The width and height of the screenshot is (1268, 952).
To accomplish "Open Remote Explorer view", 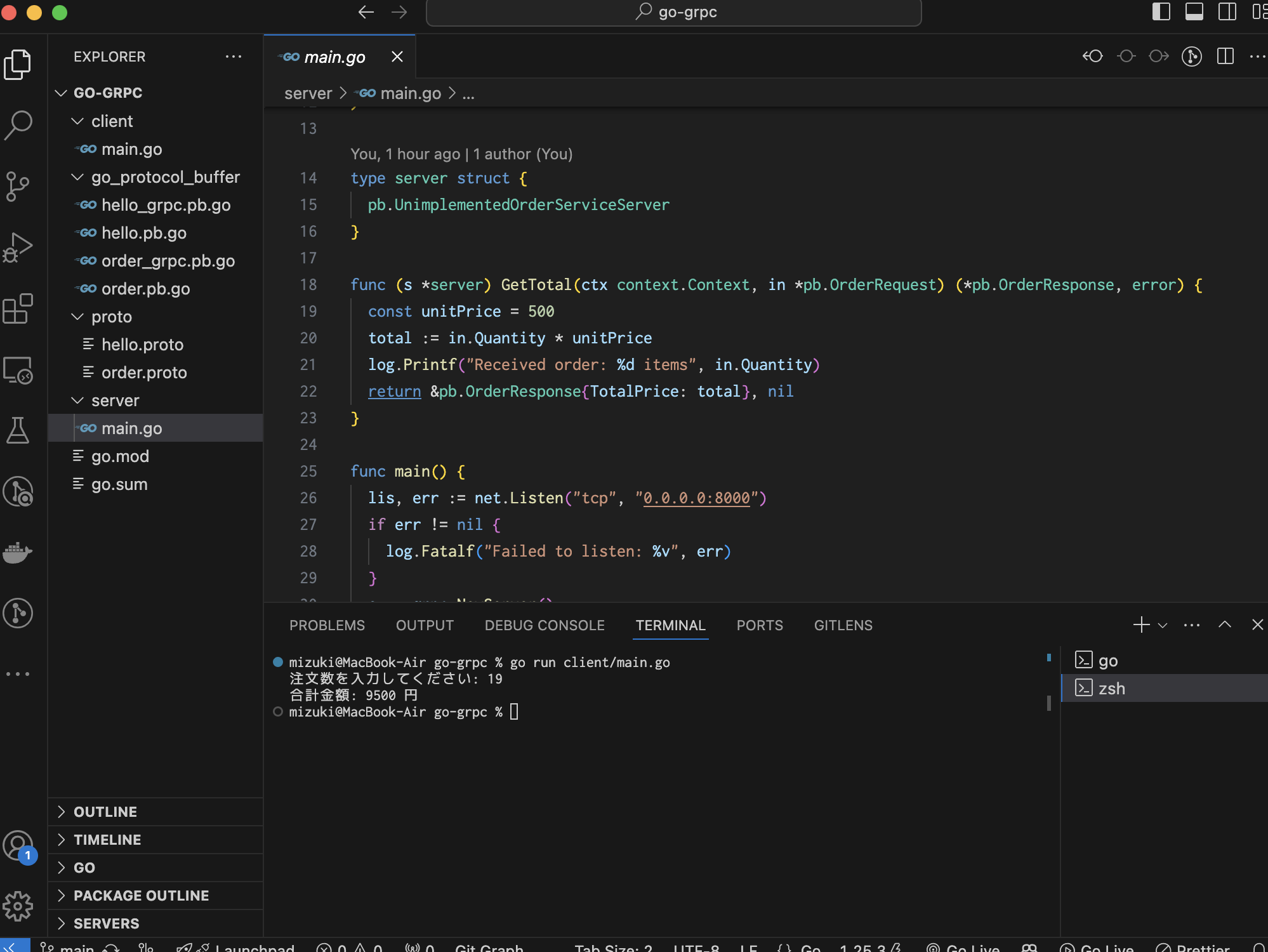I will click(x=18, y=370).
